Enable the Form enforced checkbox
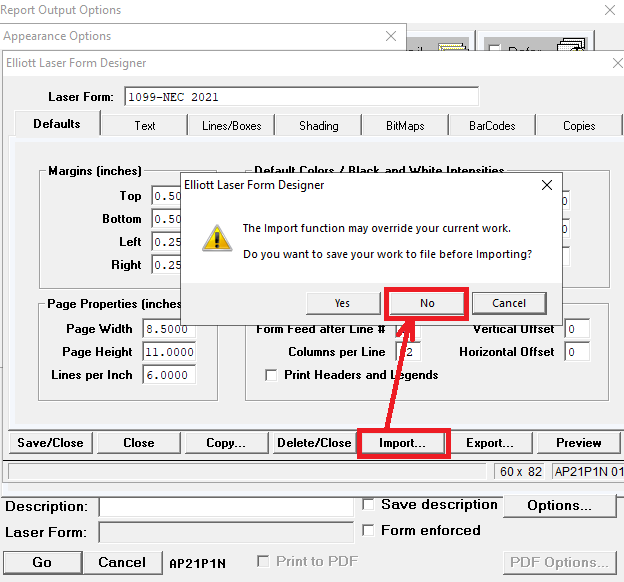Viewport: 624px width, 582px height. [368, 530]
